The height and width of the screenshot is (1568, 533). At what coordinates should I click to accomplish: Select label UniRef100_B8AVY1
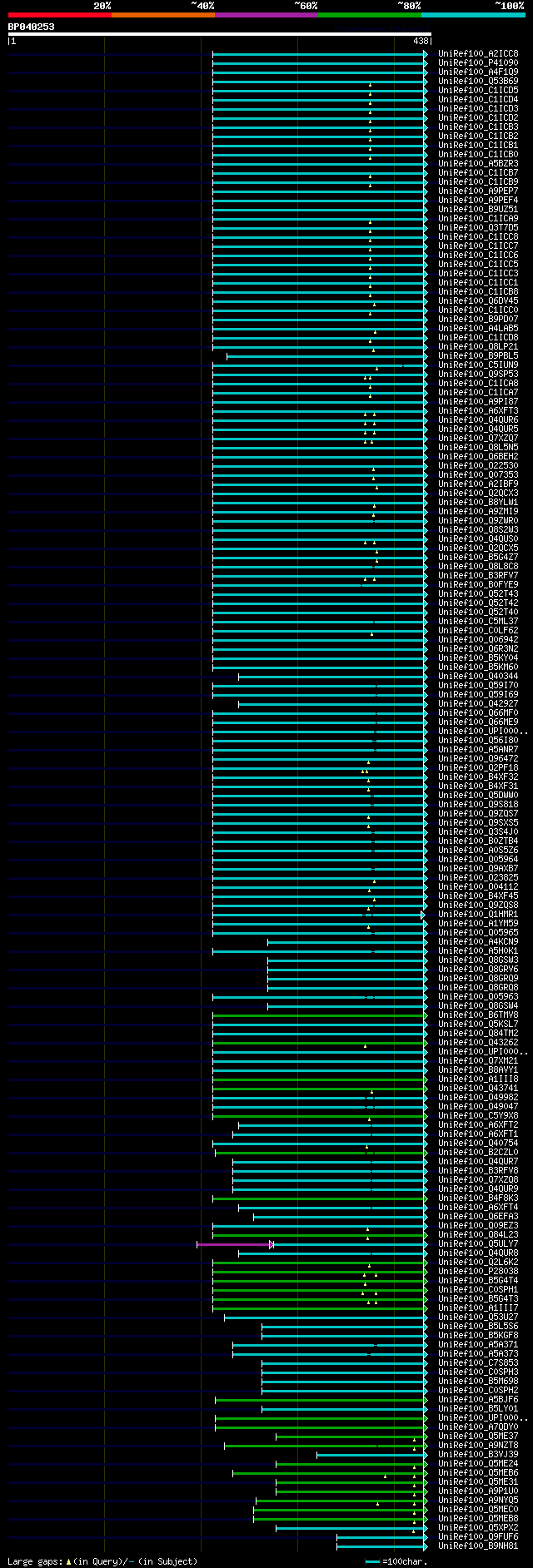[478, 1069]
